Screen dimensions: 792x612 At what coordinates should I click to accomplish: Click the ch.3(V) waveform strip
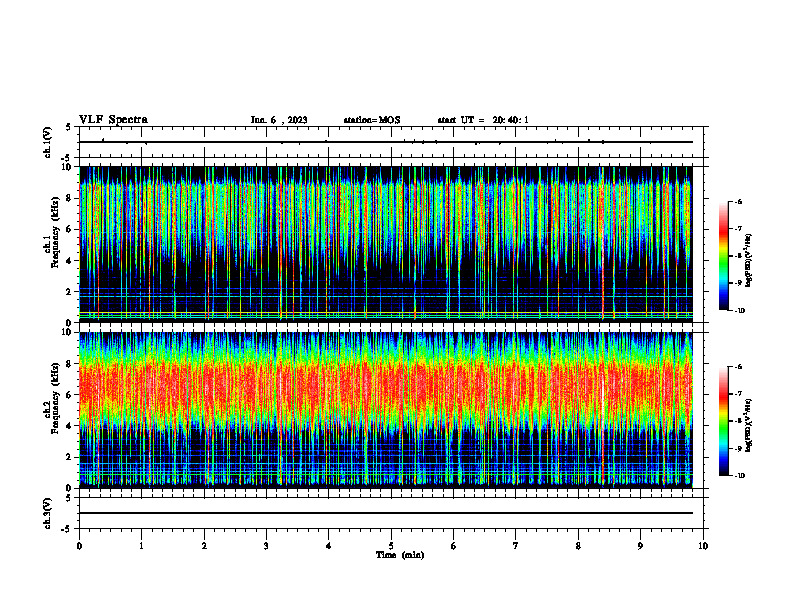391,513
